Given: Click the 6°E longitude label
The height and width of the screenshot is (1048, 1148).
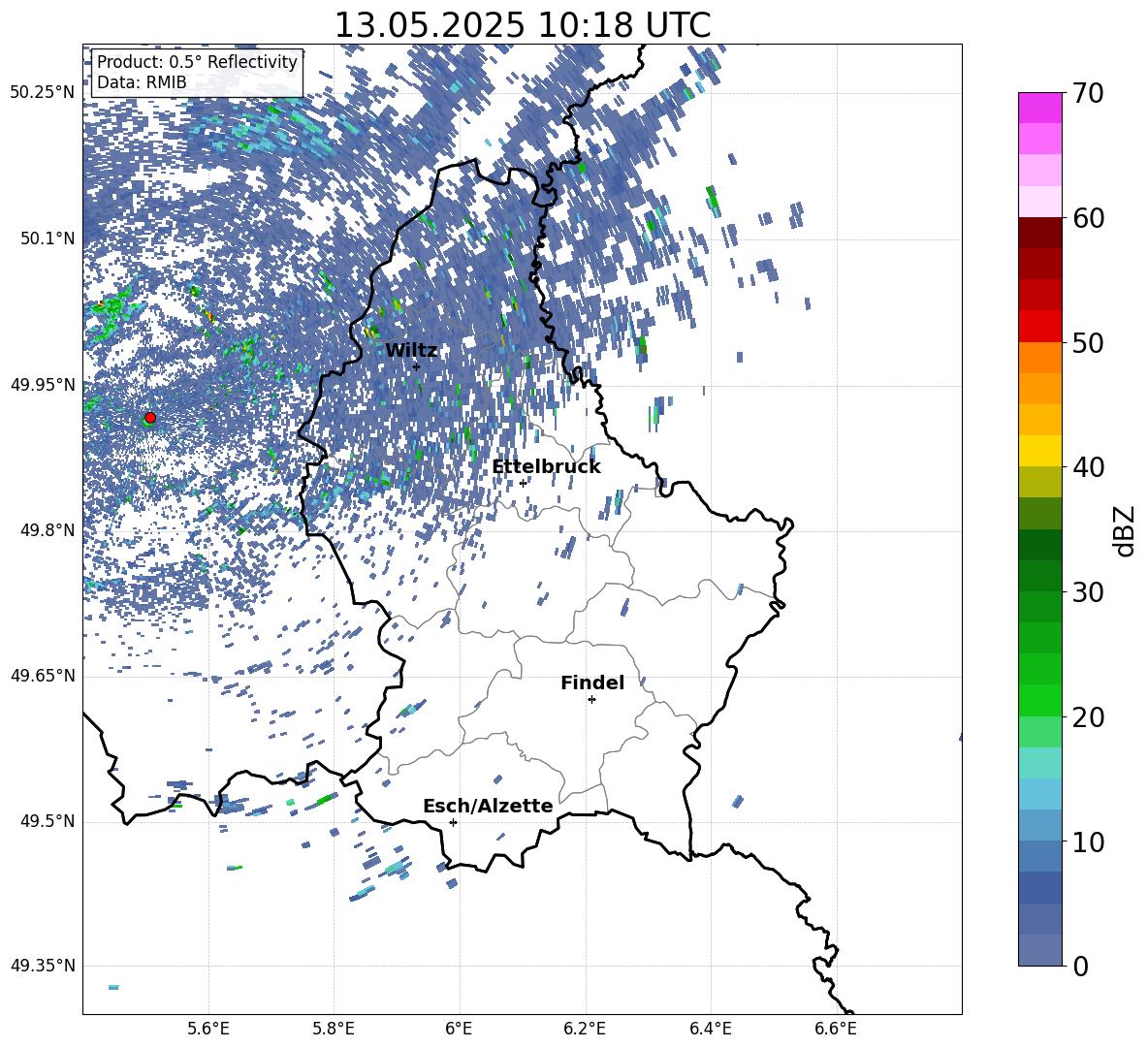Looking at the screenshot, I should (x=459, y=1029).
